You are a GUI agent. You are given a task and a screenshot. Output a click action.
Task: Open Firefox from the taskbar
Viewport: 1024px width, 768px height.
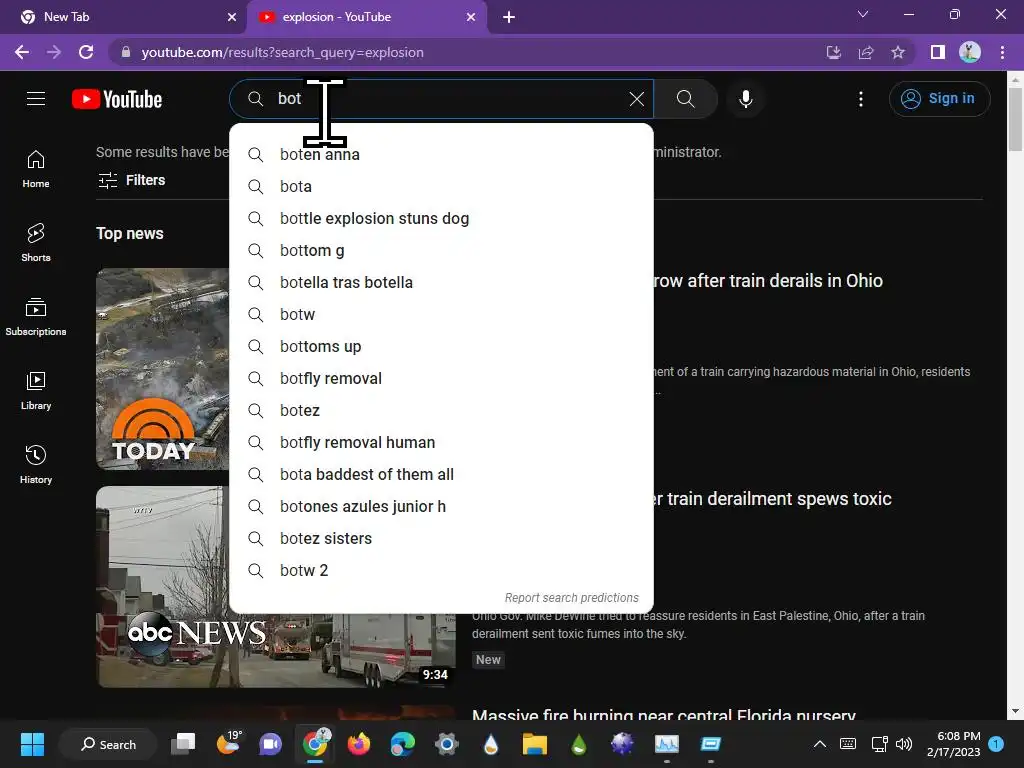(x=359, y=744)
